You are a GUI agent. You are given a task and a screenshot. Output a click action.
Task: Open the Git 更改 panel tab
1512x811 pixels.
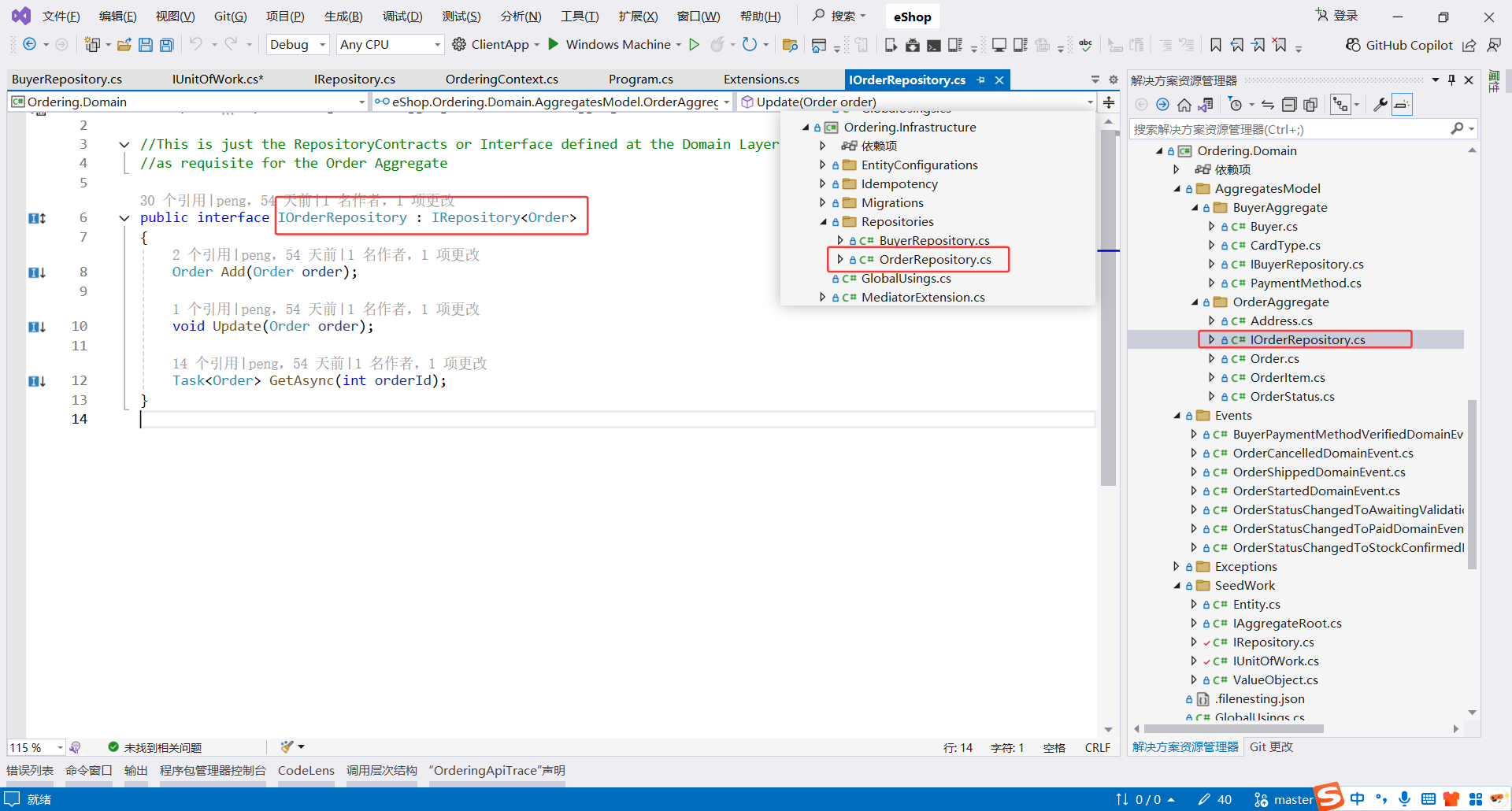point(1271,747)
